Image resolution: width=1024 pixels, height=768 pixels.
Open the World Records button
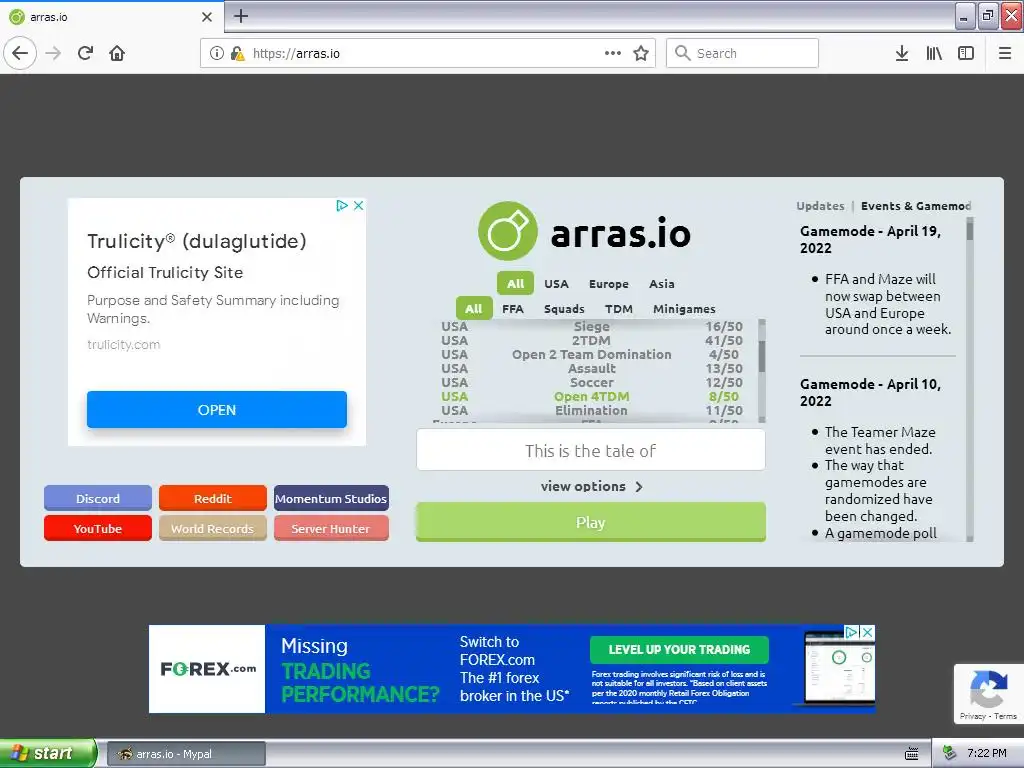click(213, 528)
